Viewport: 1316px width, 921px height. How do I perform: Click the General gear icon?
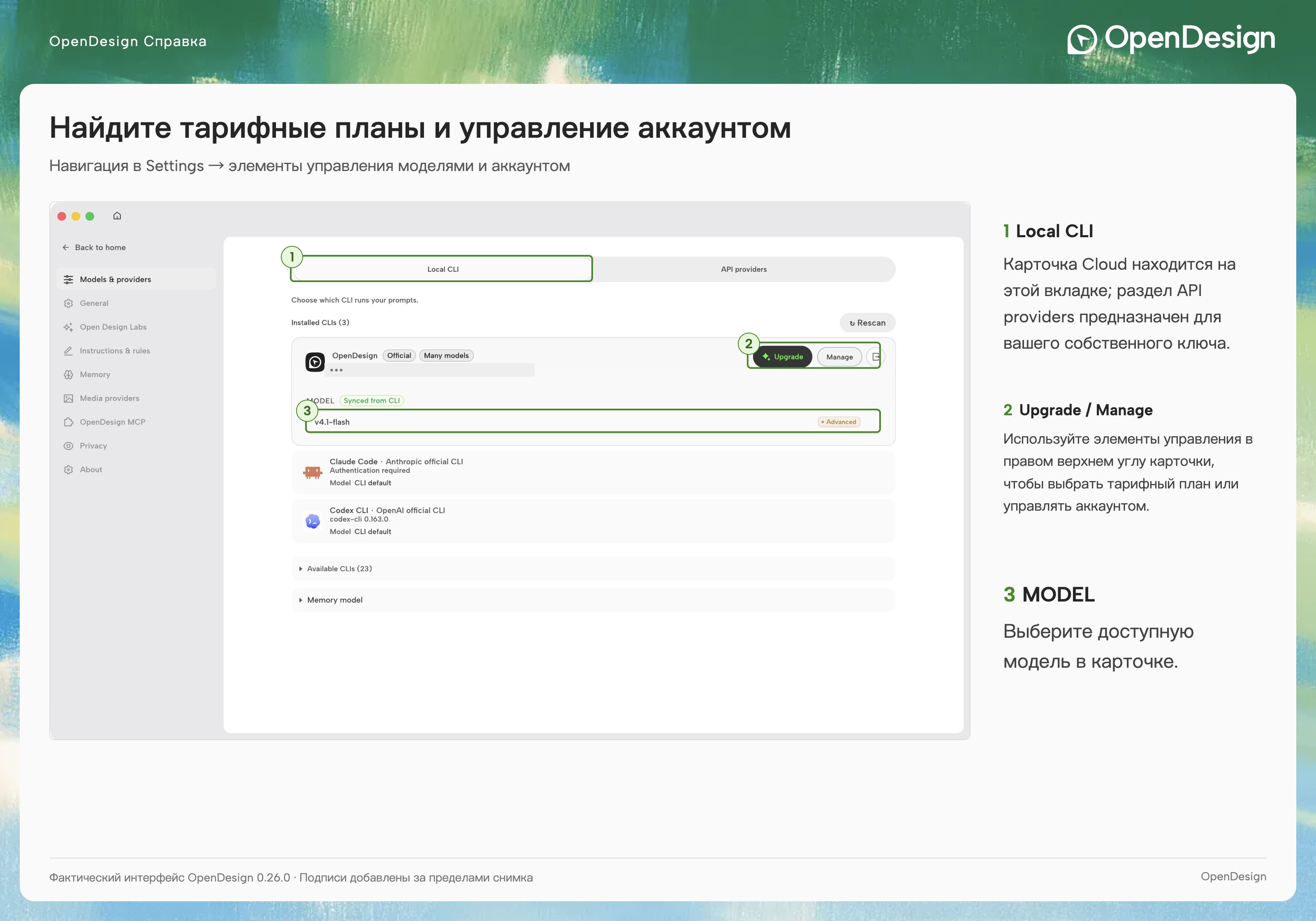coord(68,303)
